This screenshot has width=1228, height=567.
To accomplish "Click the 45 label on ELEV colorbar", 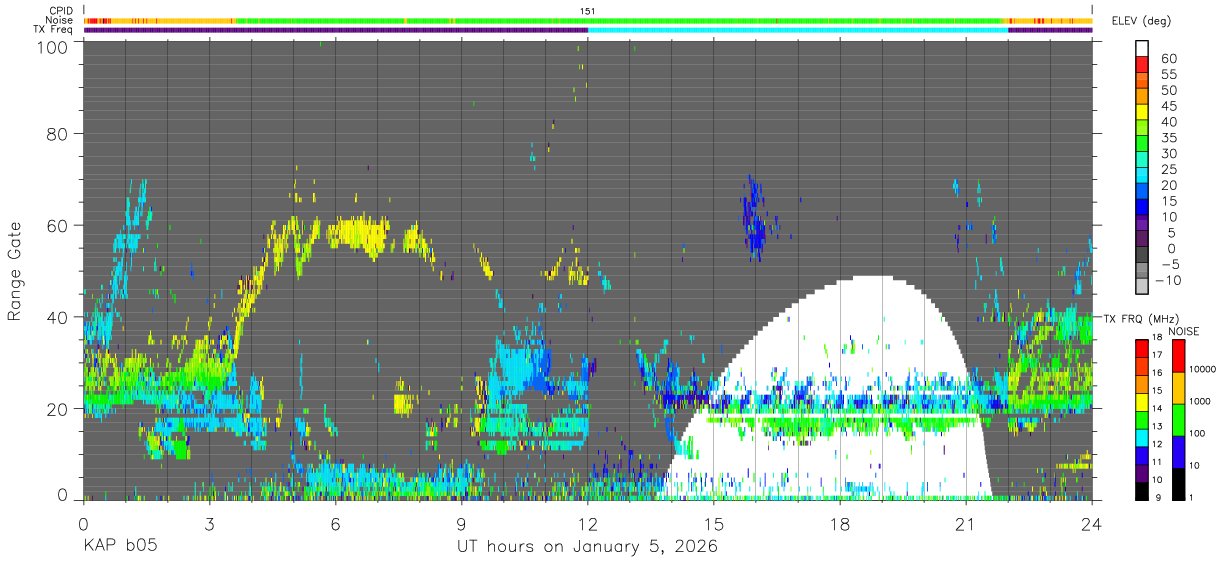I will click(x=1168, y=106).
